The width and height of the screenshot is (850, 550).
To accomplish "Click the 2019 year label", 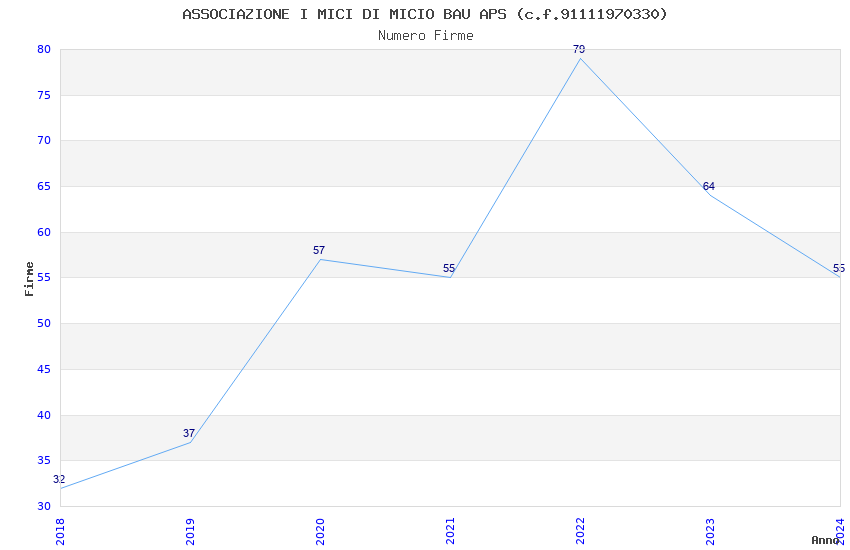I will click(x=190, y=532).
